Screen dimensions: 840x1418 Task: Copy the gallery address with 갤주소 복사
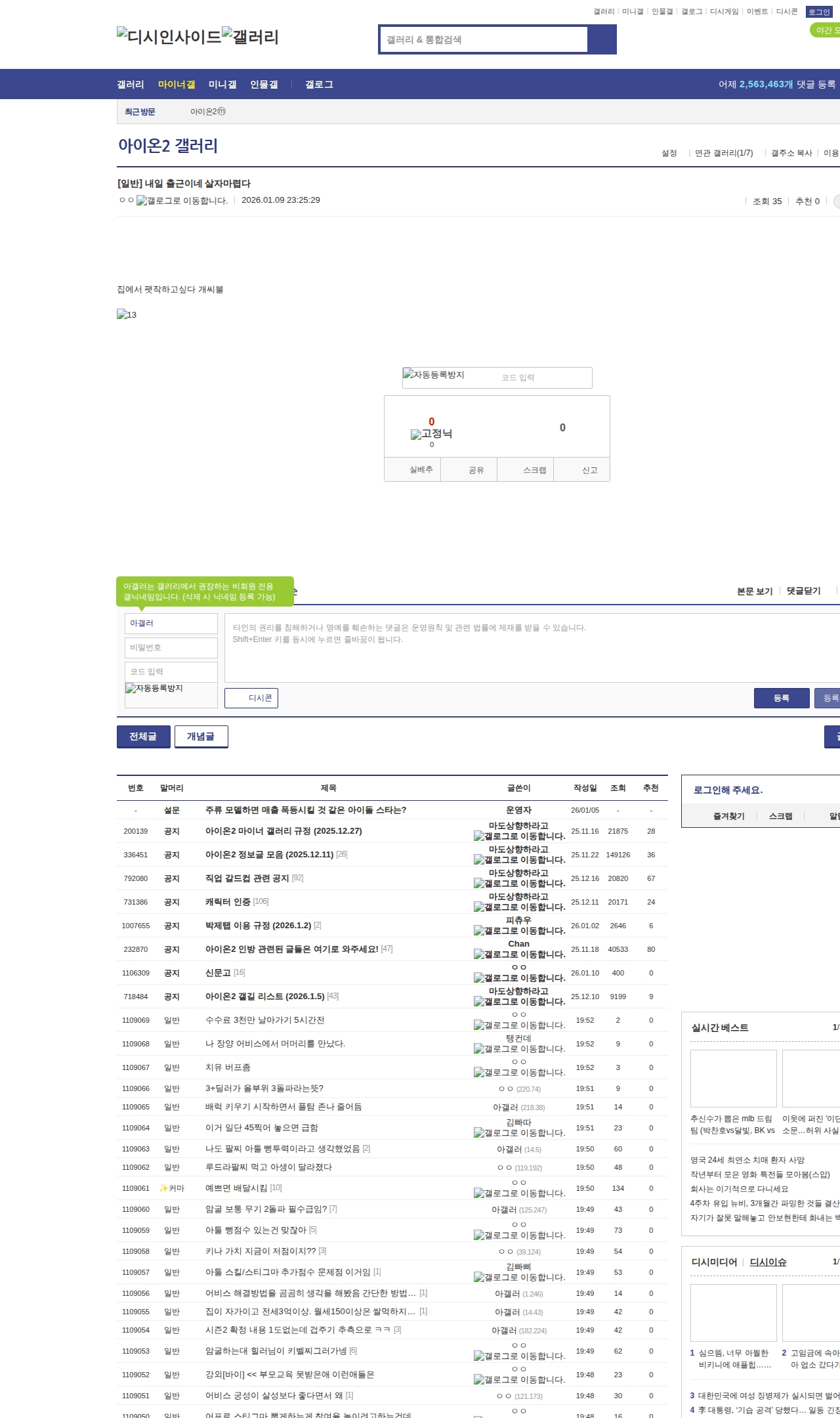791,153
